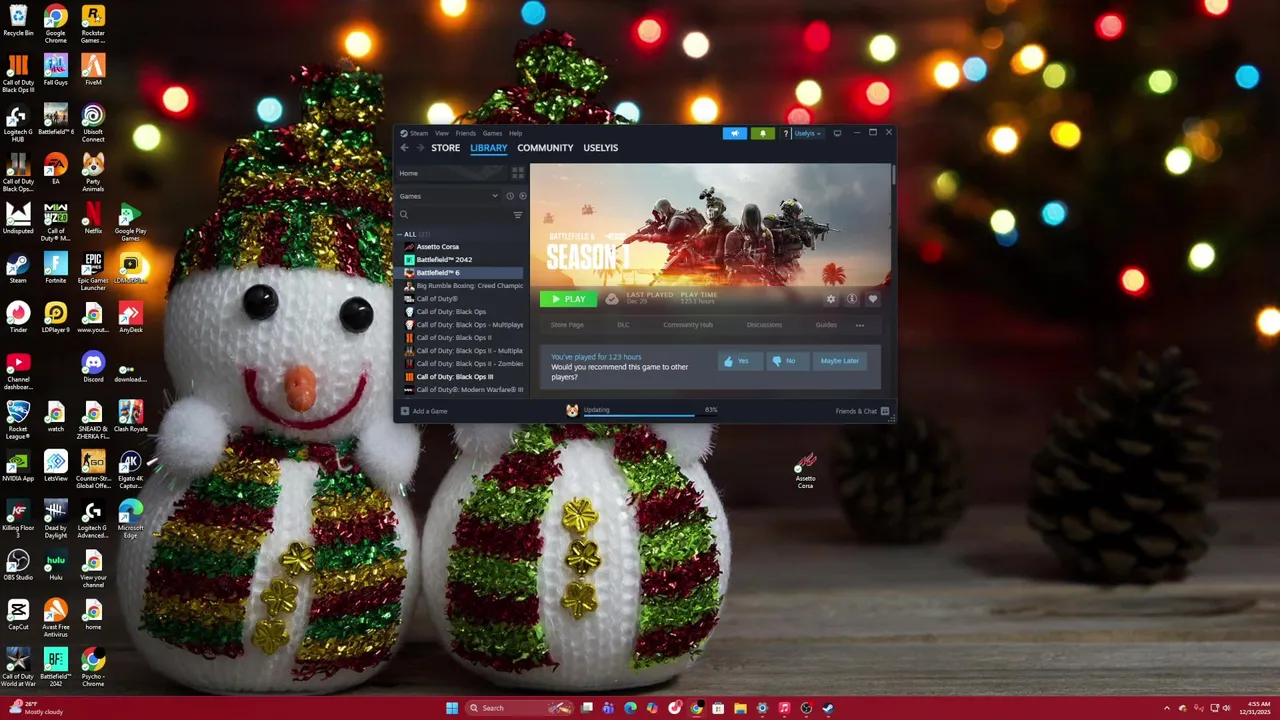Add Battlefield 6 to favorites heart icon
1280x720 pixels.
873,299
